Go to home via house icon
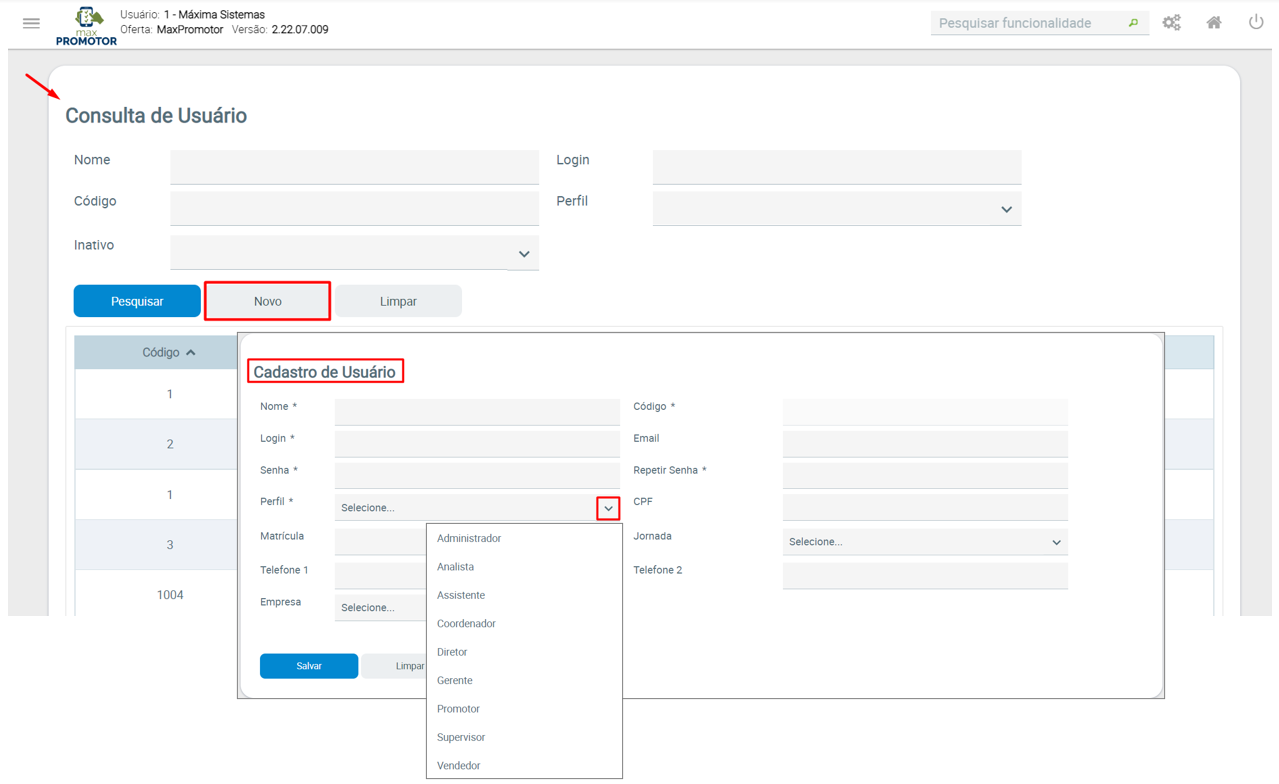The height and width of the screenshot is (784, 1279). [x=1213, y=23]
